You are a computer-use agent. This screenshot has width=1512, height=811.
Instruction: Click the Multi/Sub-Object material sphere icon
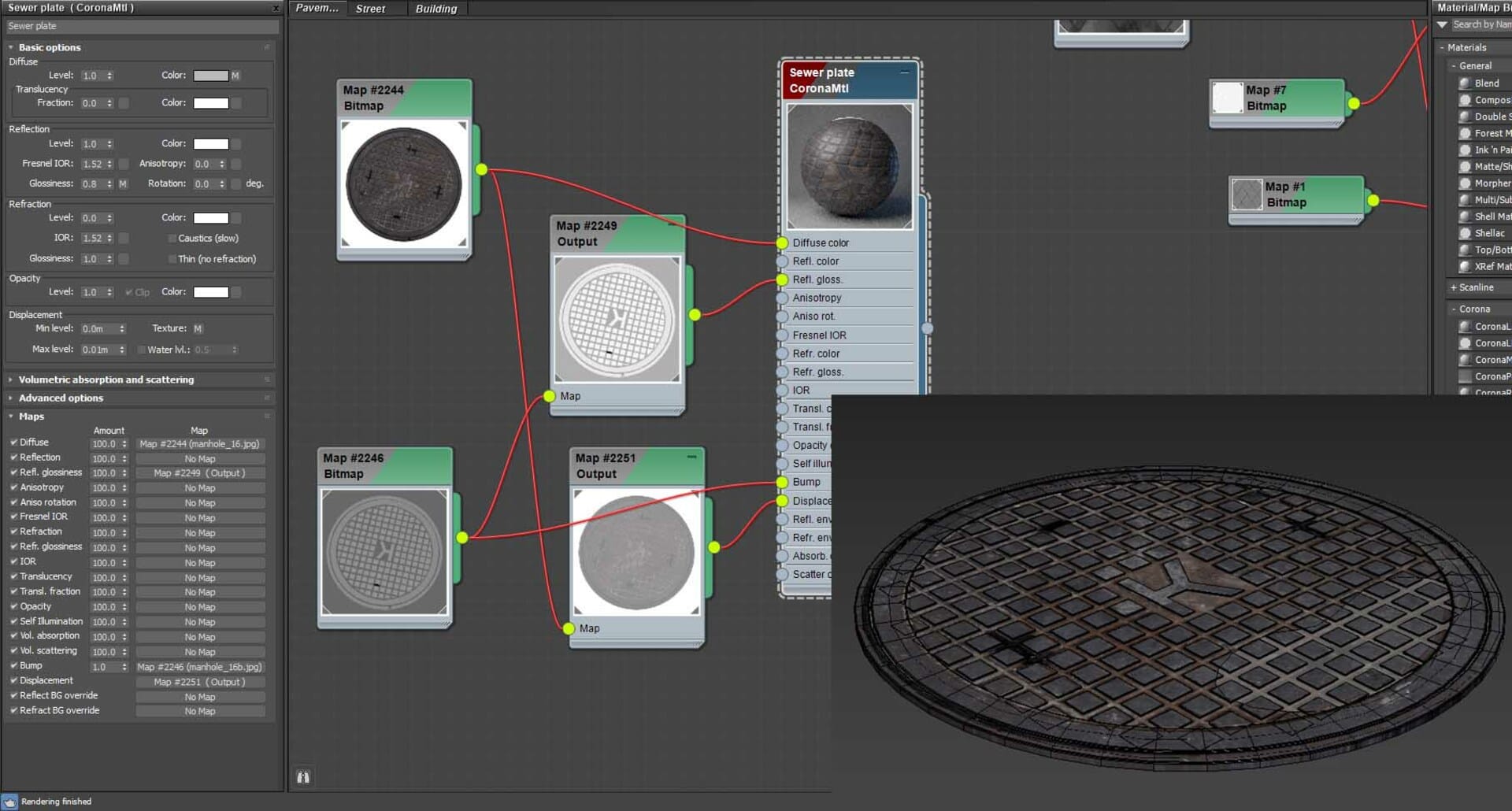[x=1465, y=200]
